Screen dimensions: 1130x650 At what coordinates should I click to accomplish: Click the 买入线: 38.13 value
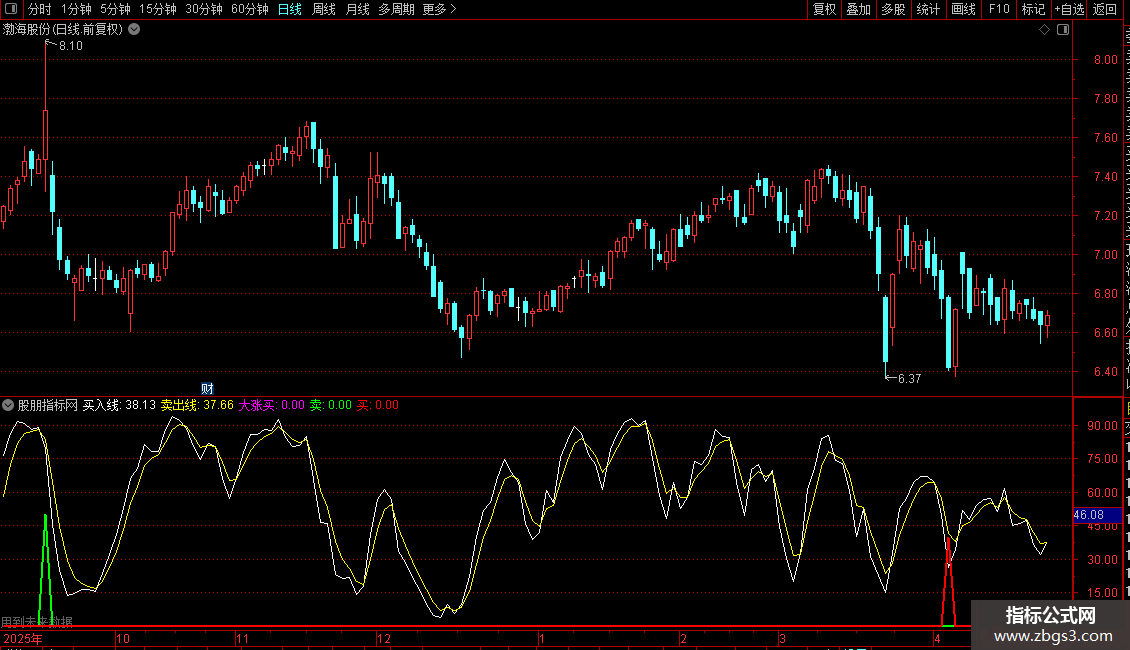pyautogui.click(x=120, y=405)
